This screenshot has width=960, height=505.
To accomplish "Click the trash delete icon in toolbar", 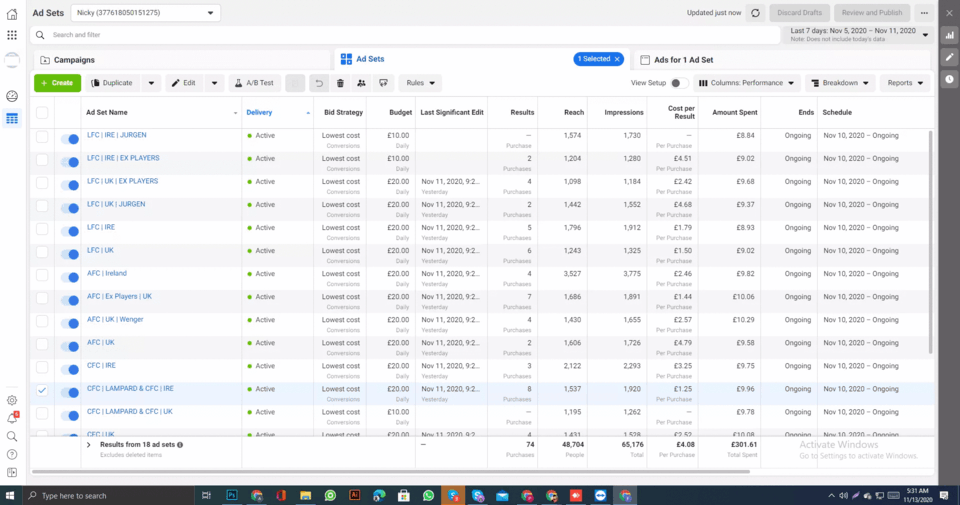I will pyautogui.click(x=340, y=83).
